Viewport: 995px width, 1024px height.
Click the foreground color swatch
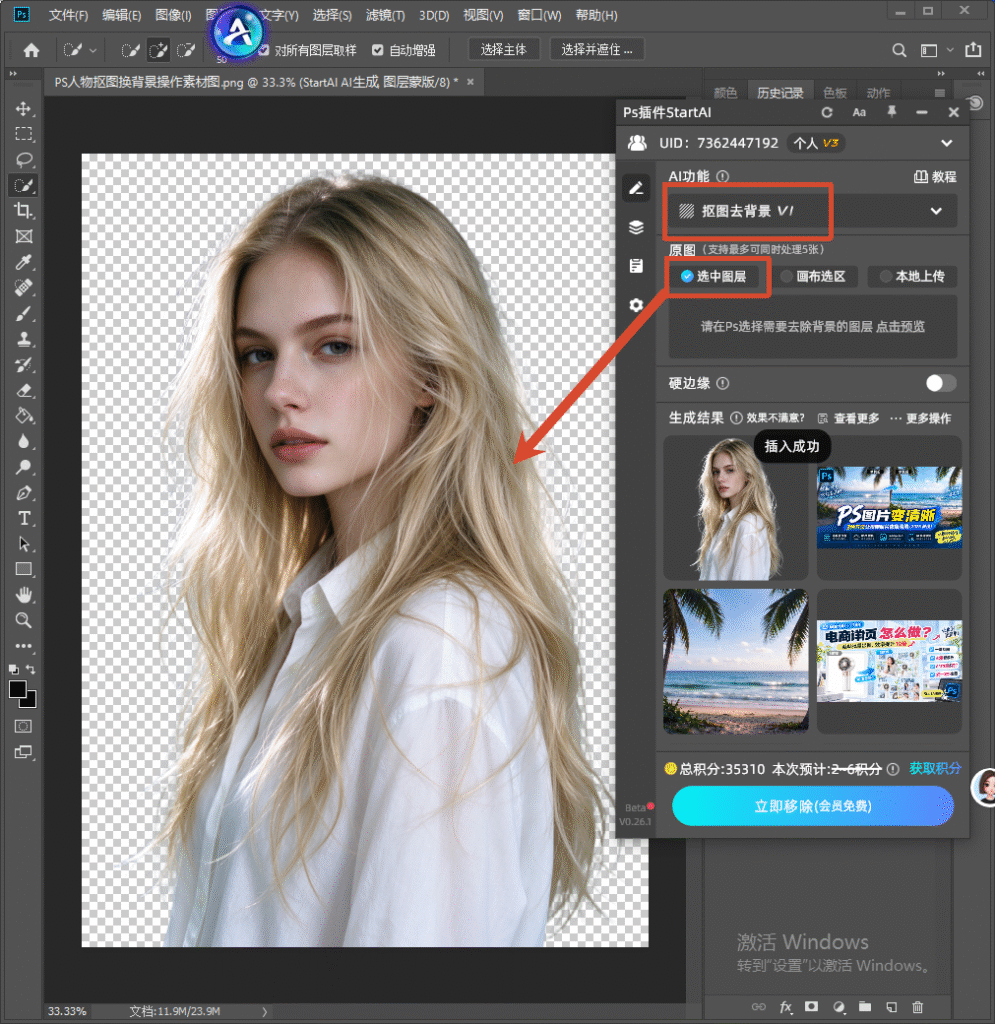(x=18, y=689)
